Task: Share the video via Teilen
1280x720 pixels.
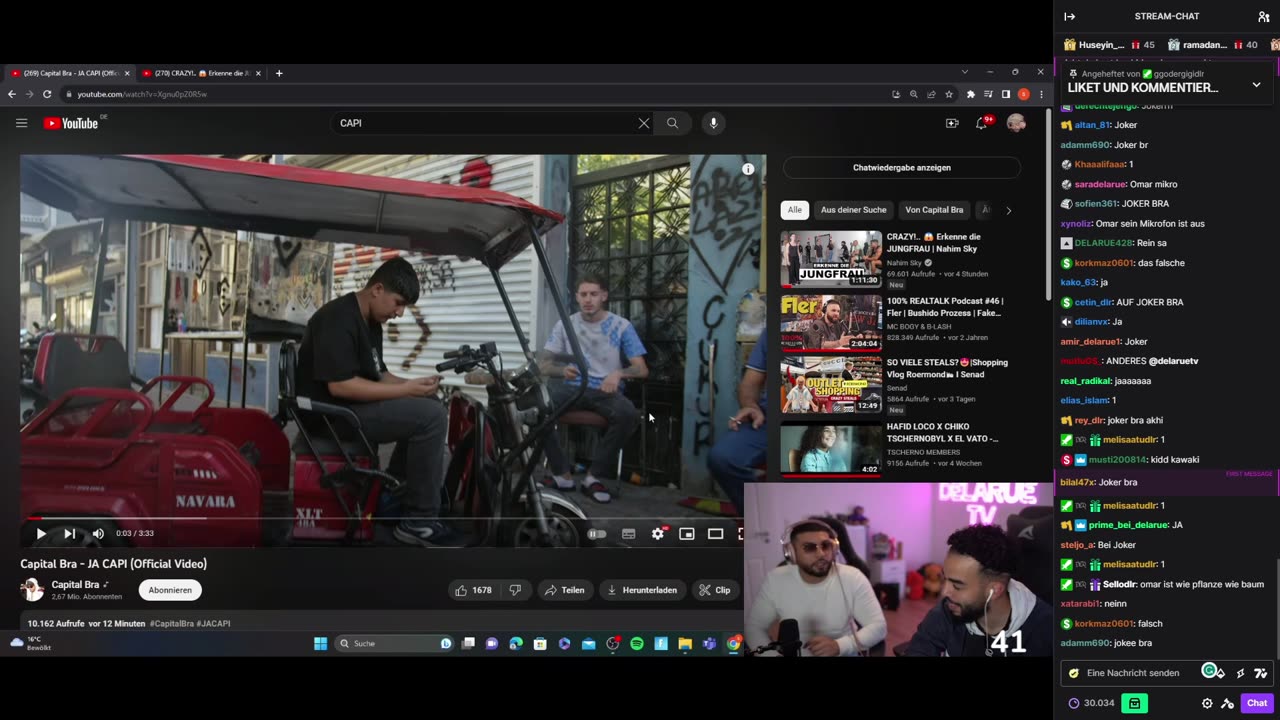Action: pyautogui.click(x=564, y=590)
